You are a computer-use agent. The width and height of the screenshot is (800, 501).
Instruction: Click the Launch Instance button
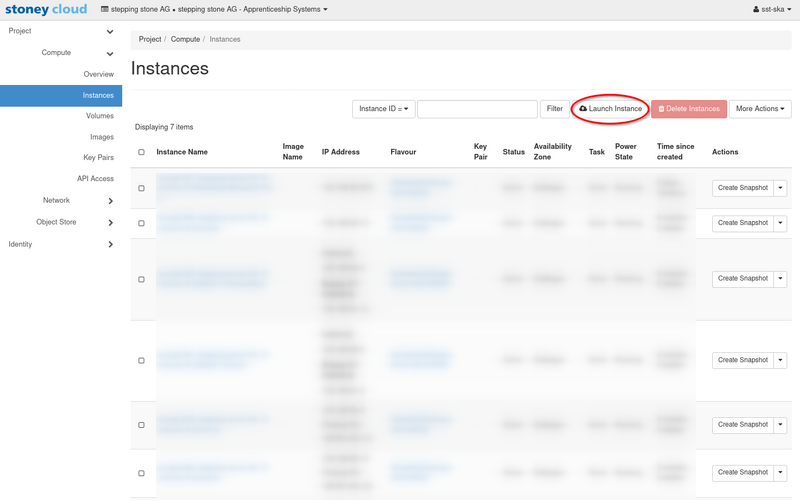pos(610,109)
